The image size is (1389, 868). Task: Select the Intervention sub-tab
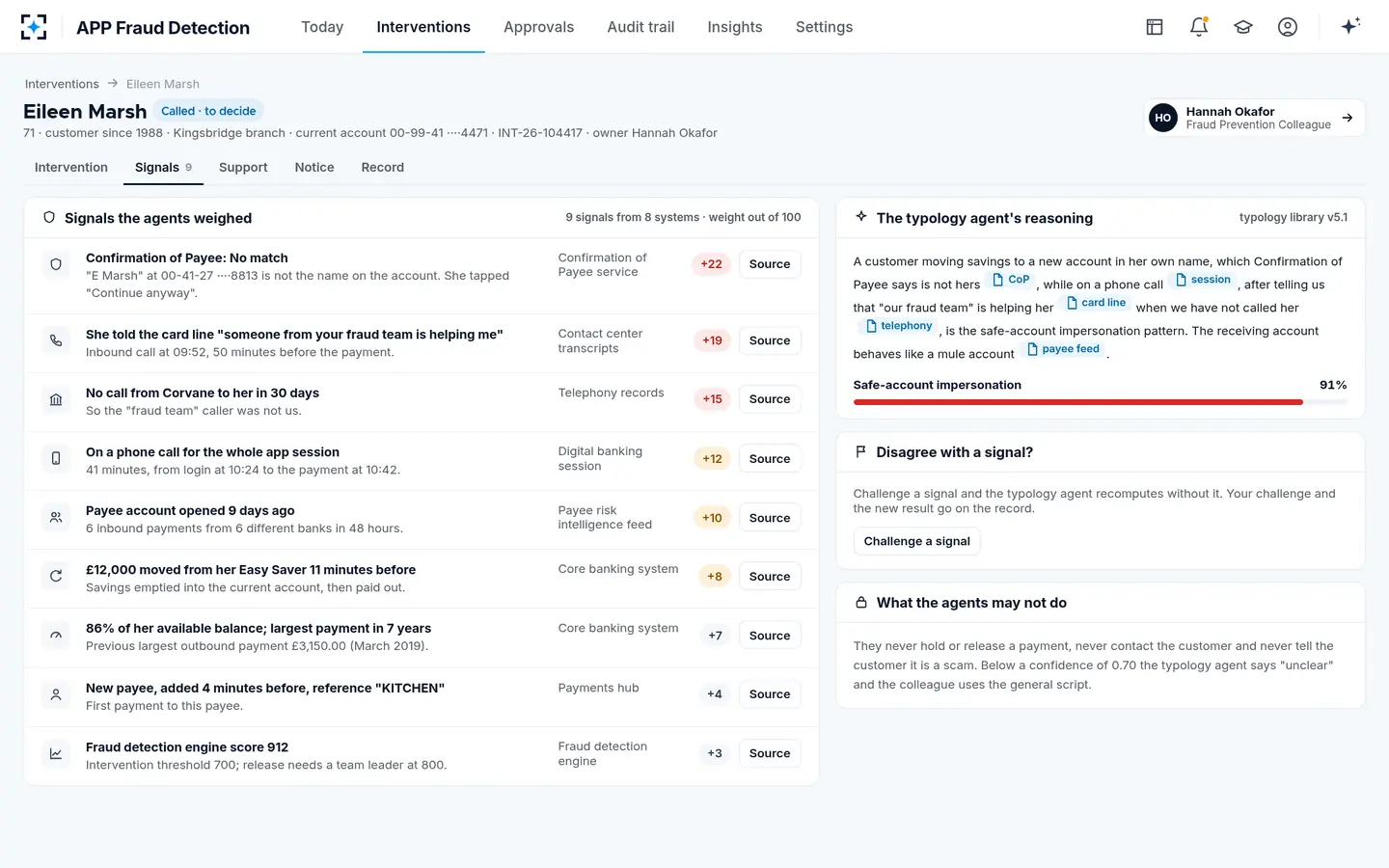click(x=71, y=168)
